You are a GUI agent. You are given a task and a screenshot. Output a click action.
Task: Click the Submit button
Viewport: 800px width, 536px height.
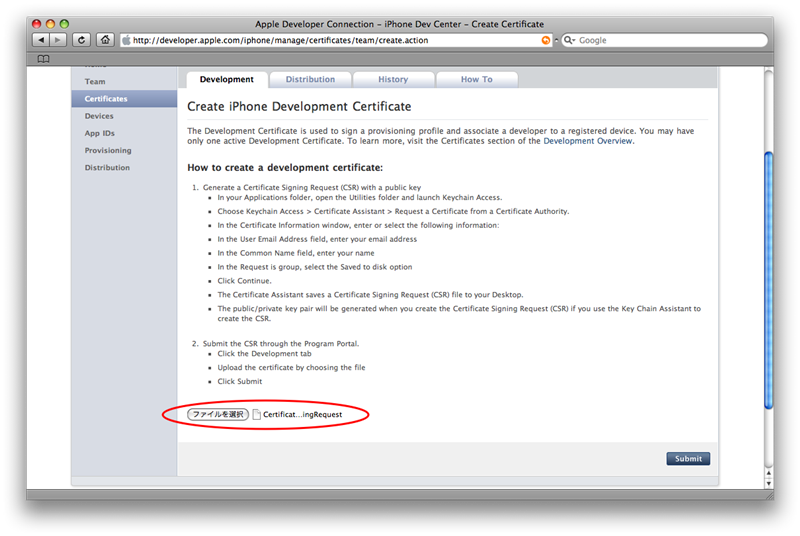[688, 458]
